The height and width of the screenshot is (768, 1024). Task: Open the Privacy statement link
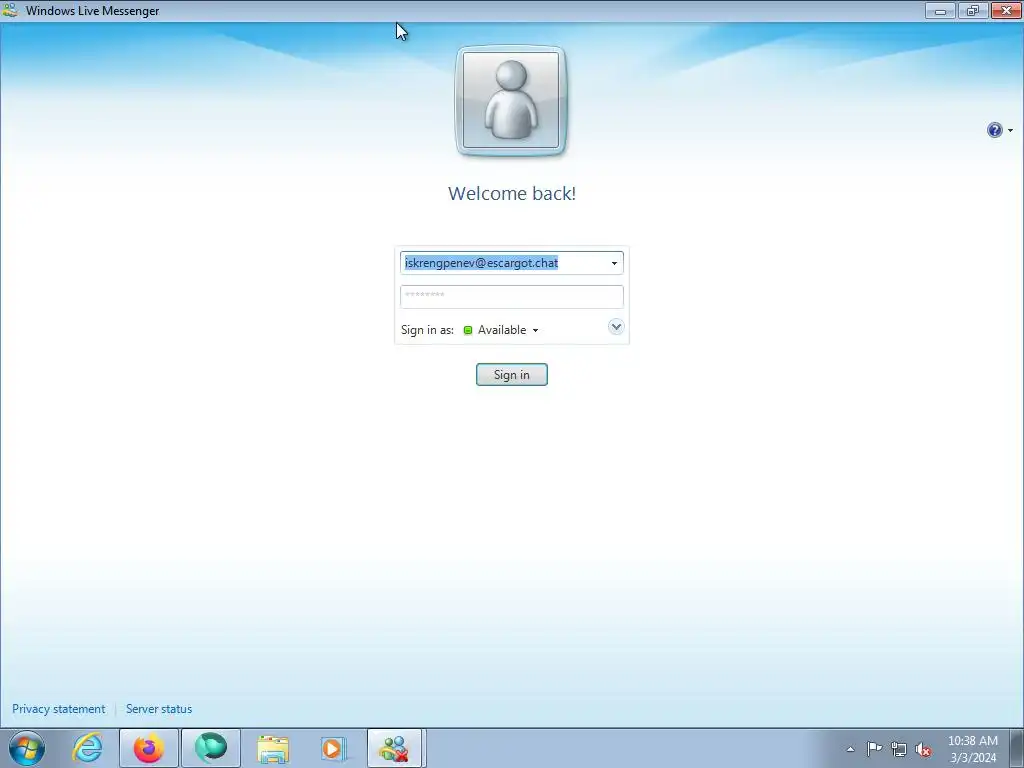click(58, 709)
